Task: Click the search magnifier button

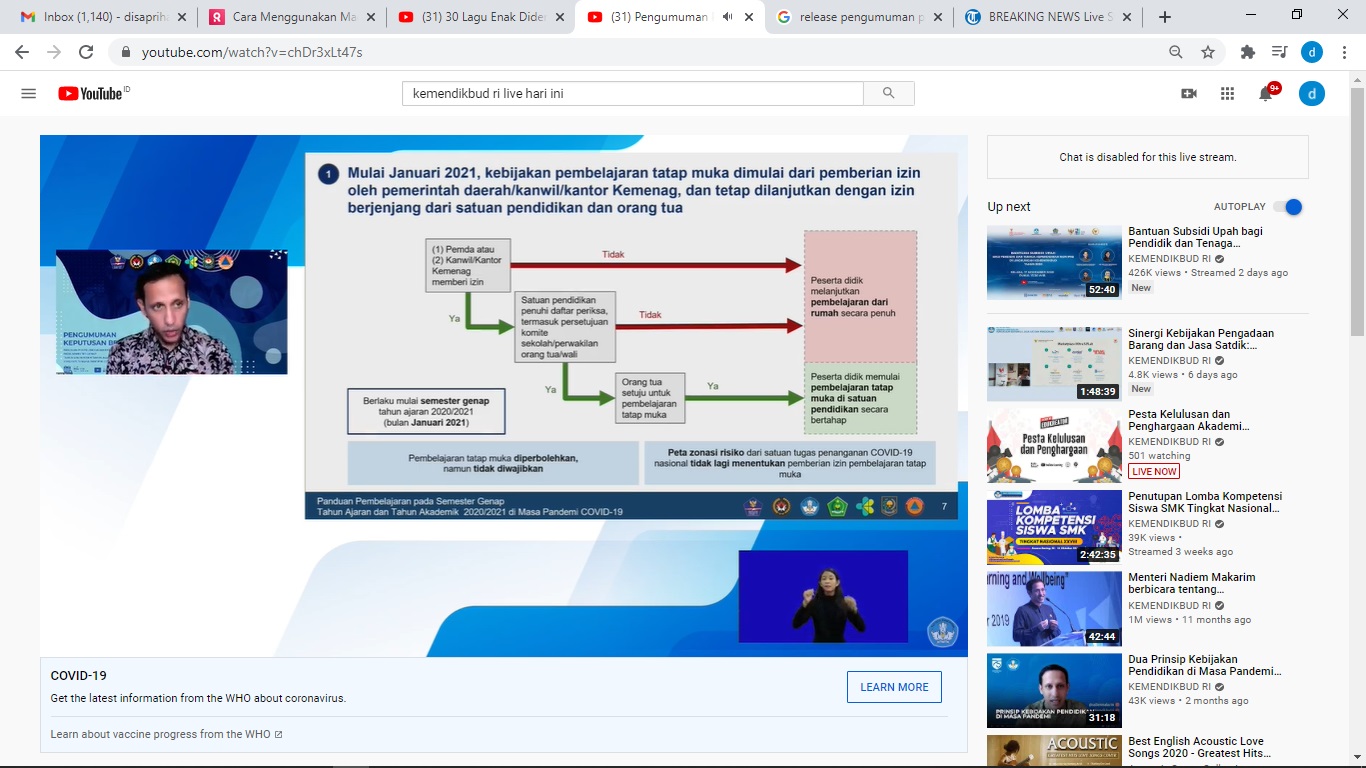Action: click(x=888, y=93)
